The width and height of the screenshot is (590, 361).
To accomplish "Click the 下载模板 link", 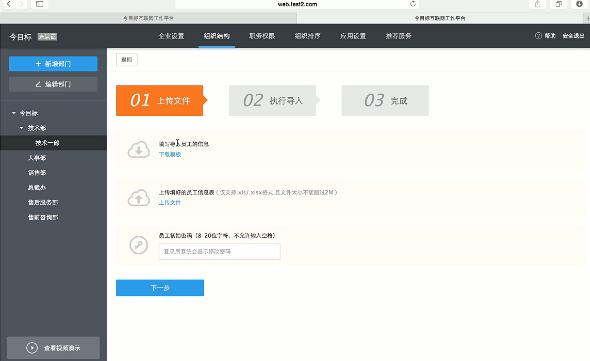I will tap(170, 154).
